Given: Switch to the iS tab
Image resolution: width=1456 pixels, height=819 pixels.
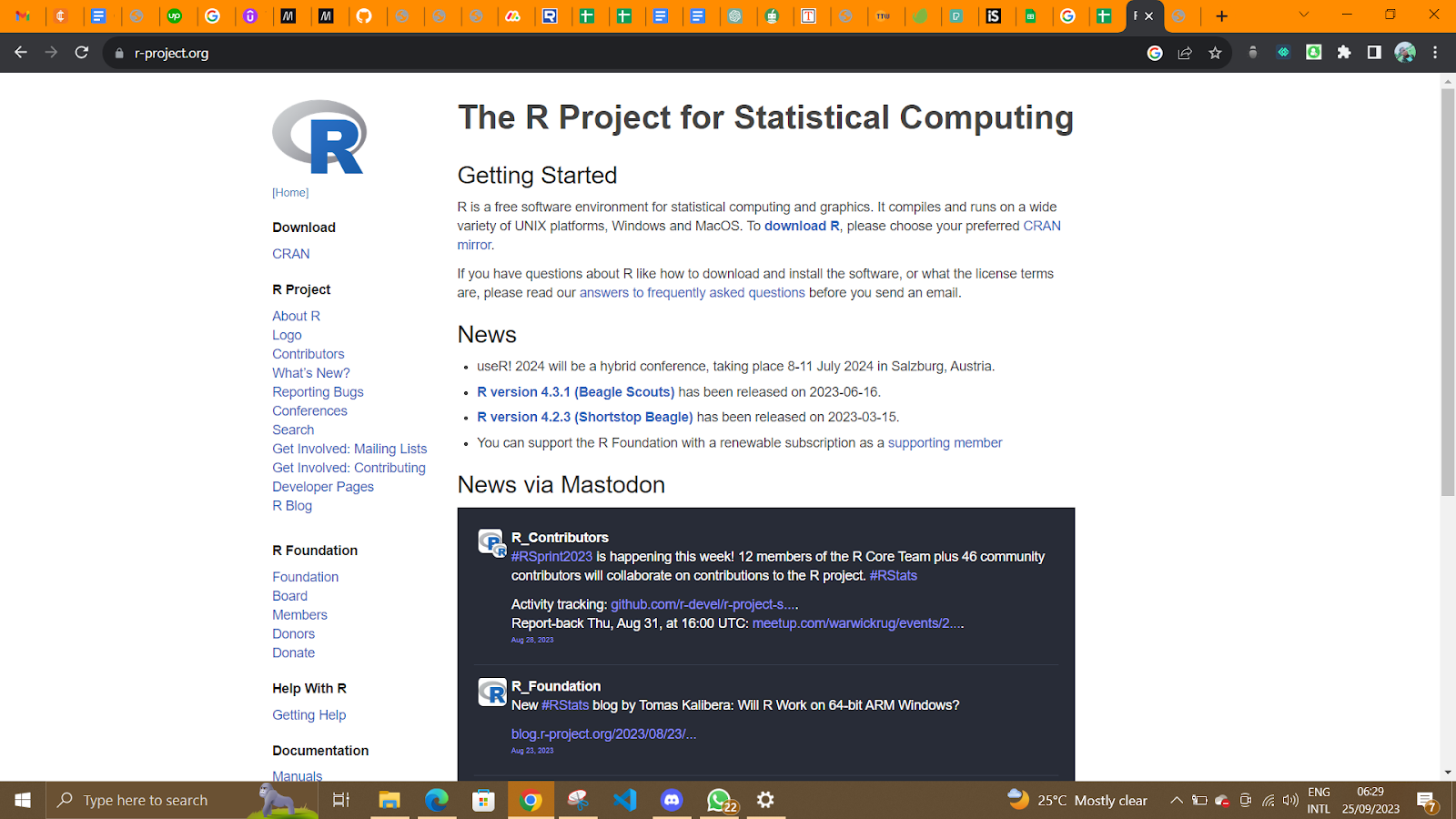Looking at the screenshot, I should 994,15.
